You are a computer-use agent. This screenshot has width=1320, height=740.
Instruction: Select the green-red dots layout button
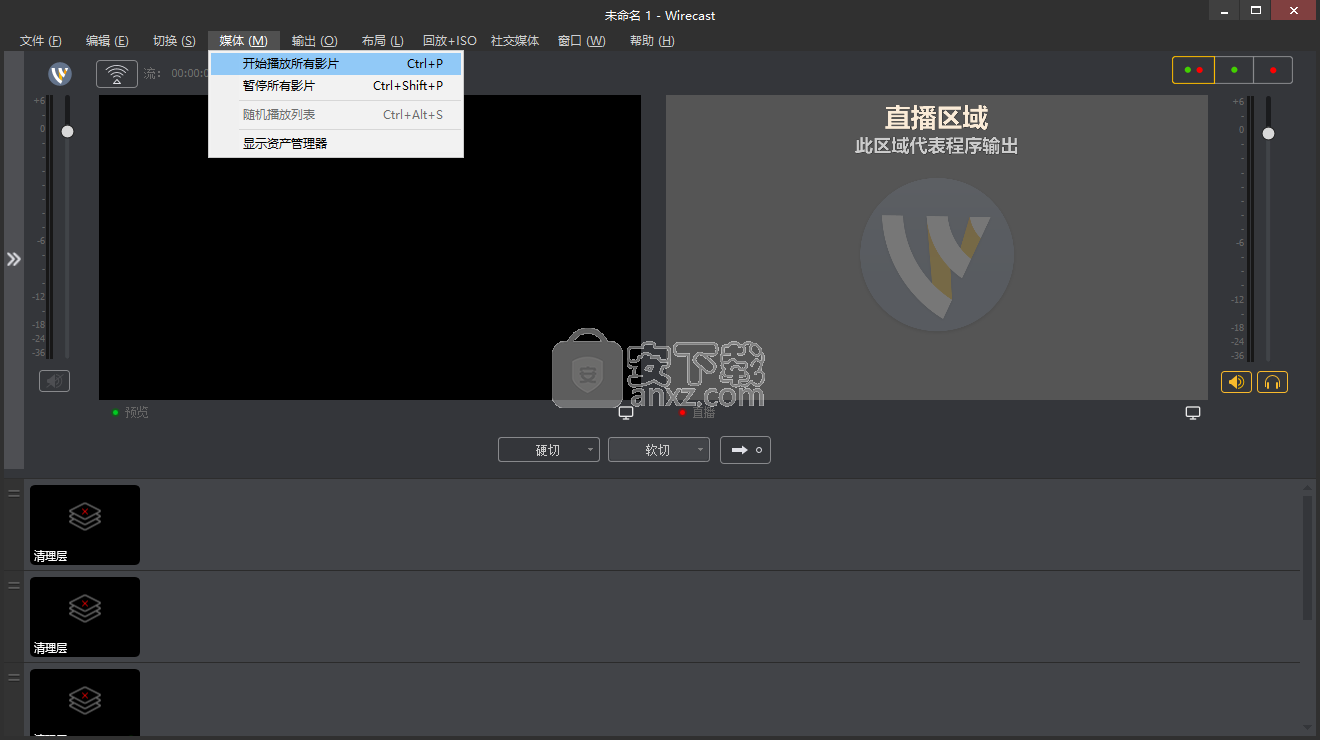[1193, 70]
